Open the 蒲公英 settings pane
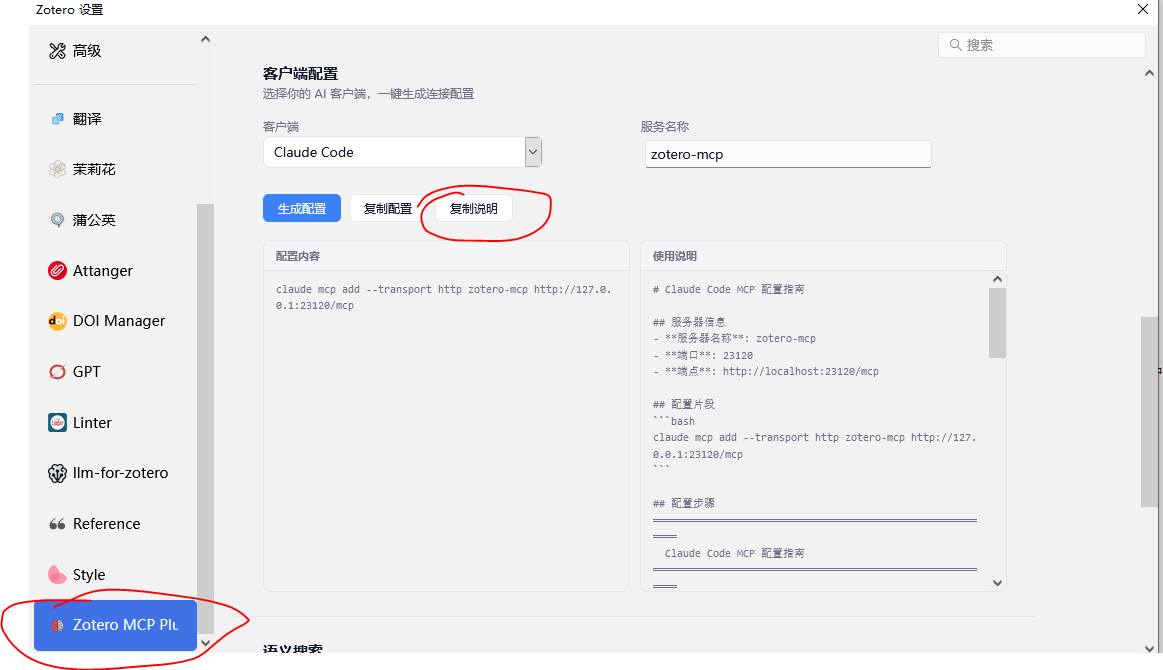 pyautogui.click(x=115, y=220)
